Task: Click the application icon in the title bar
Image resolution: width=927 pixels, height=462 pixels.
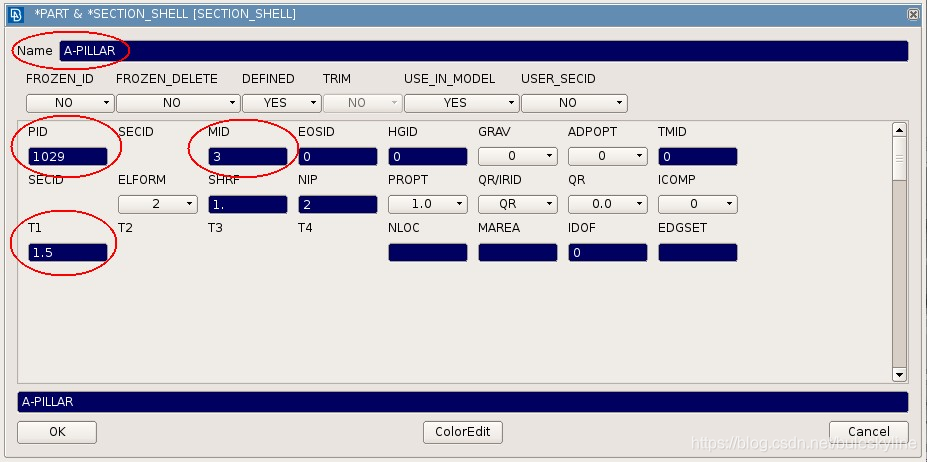Action: tap(14, 14)
